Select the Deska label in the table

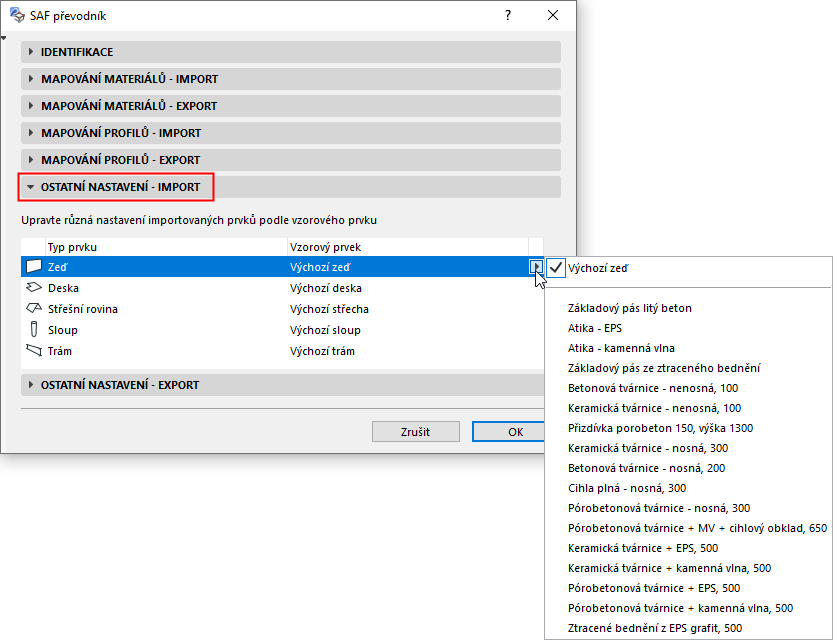click(x=63, y=288)
